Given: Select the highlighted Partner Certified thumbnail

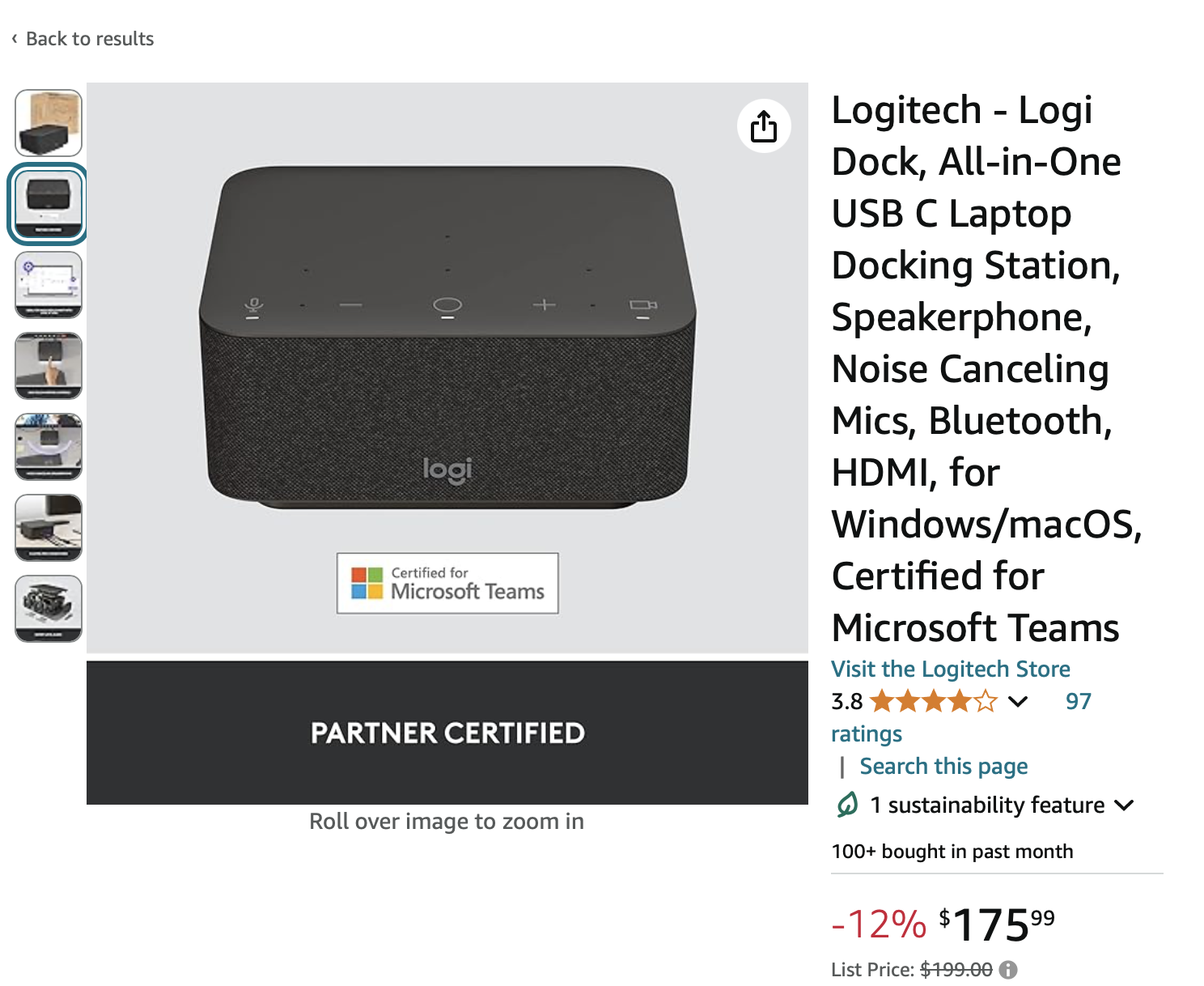Looking at the screenshot, I should click(x=49, y=204).
